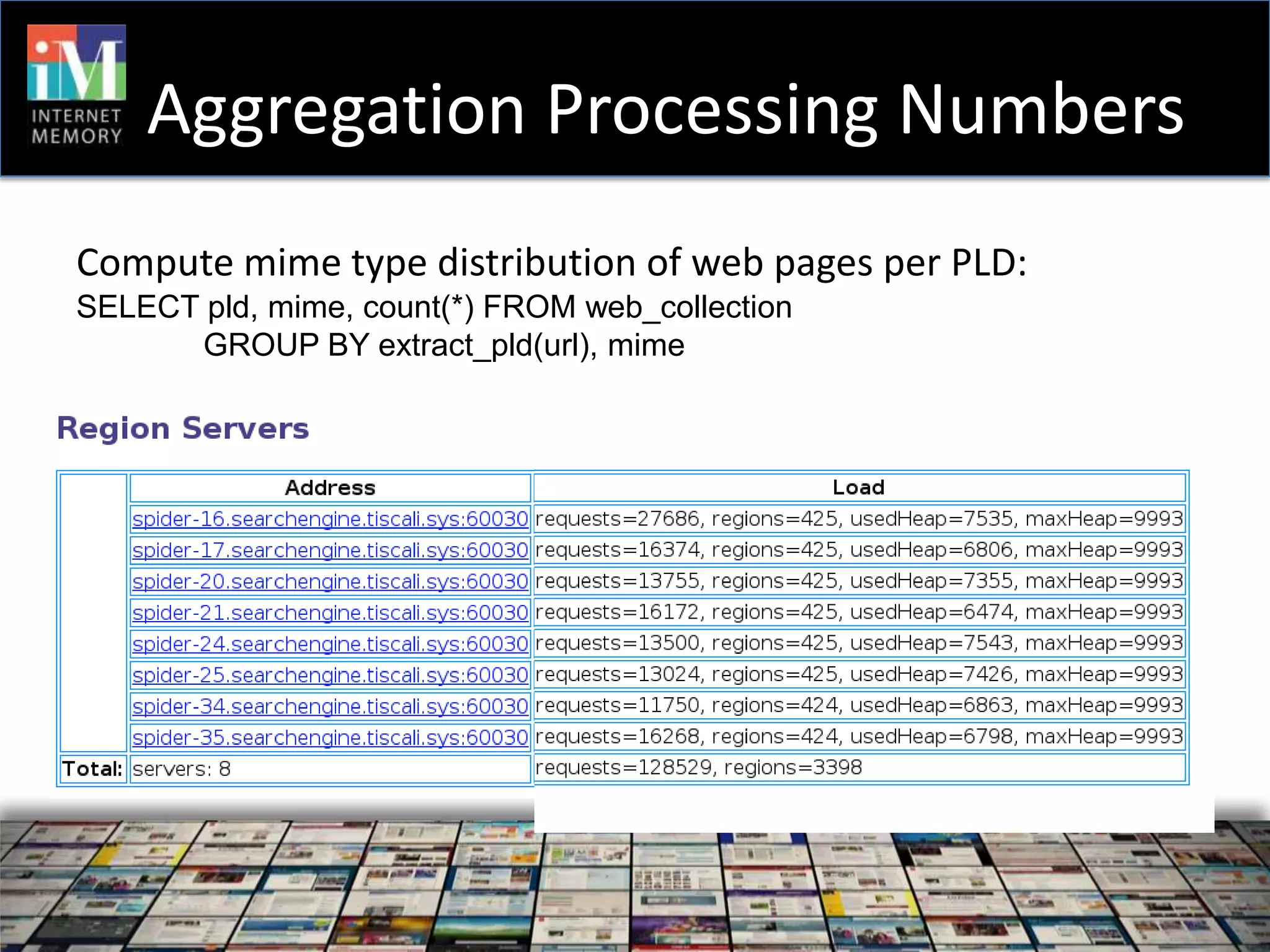Open spider-35.searchengine.tiscali.sys:60030 link
The width and height of the screenshot is (1270, 952).
tap(331, 738)
